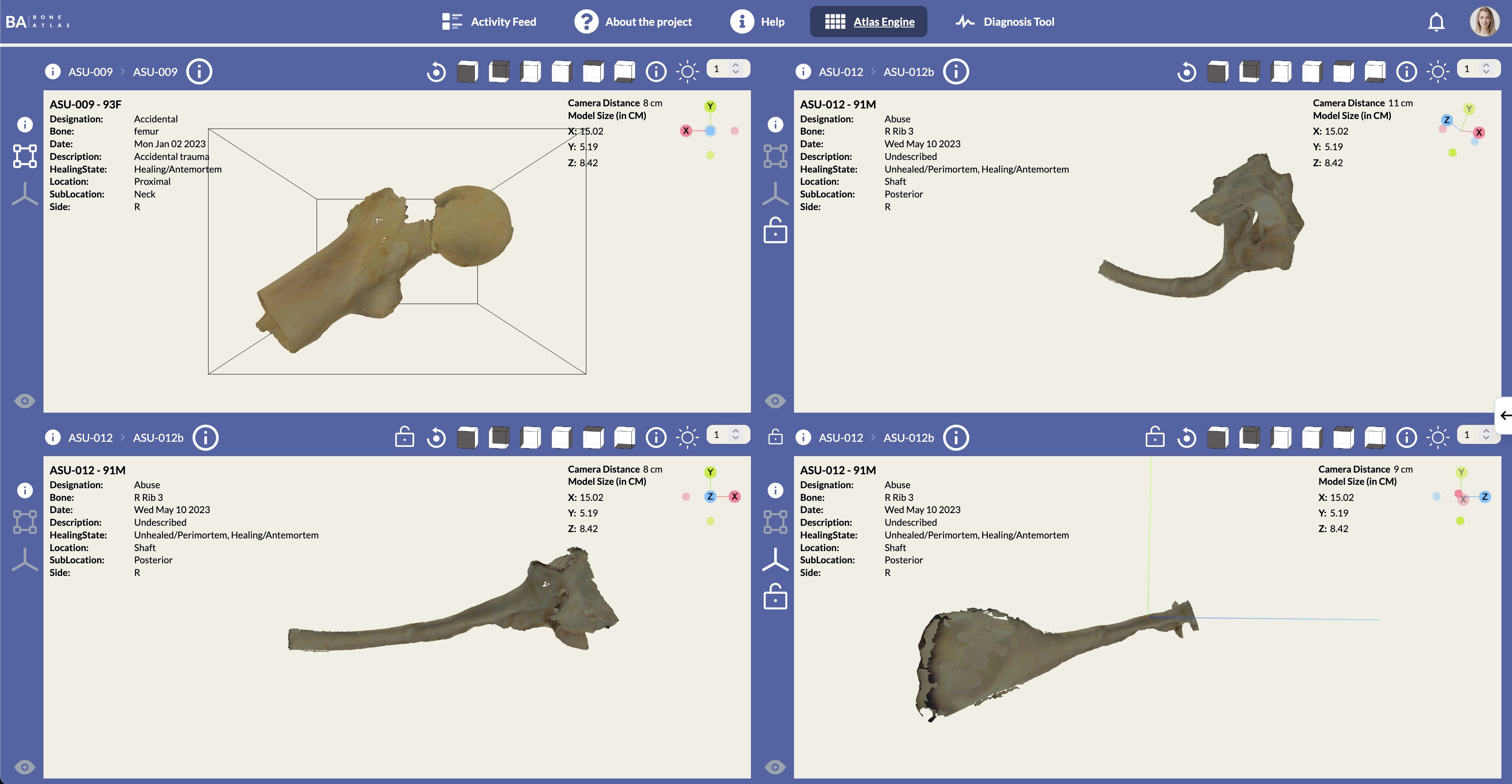Image resolution: width=1512 pixels, height=784 pixels.
Task: Click the user profile avatar
Action: pos(1485,22)
